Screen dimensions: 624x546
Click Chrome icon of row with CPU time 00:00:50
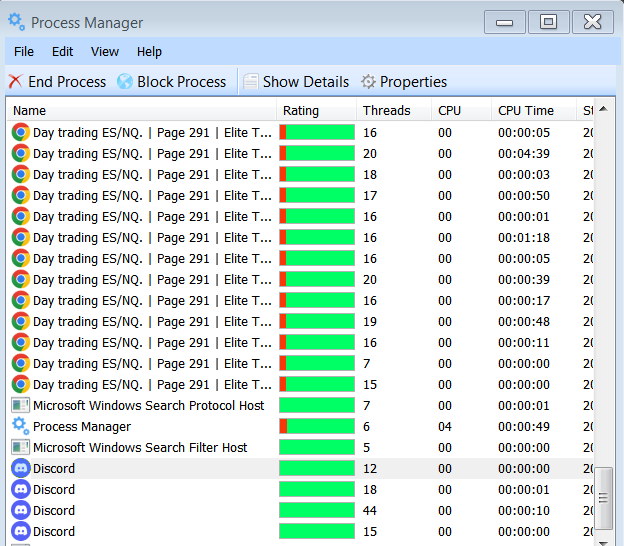tap(21, 195)
